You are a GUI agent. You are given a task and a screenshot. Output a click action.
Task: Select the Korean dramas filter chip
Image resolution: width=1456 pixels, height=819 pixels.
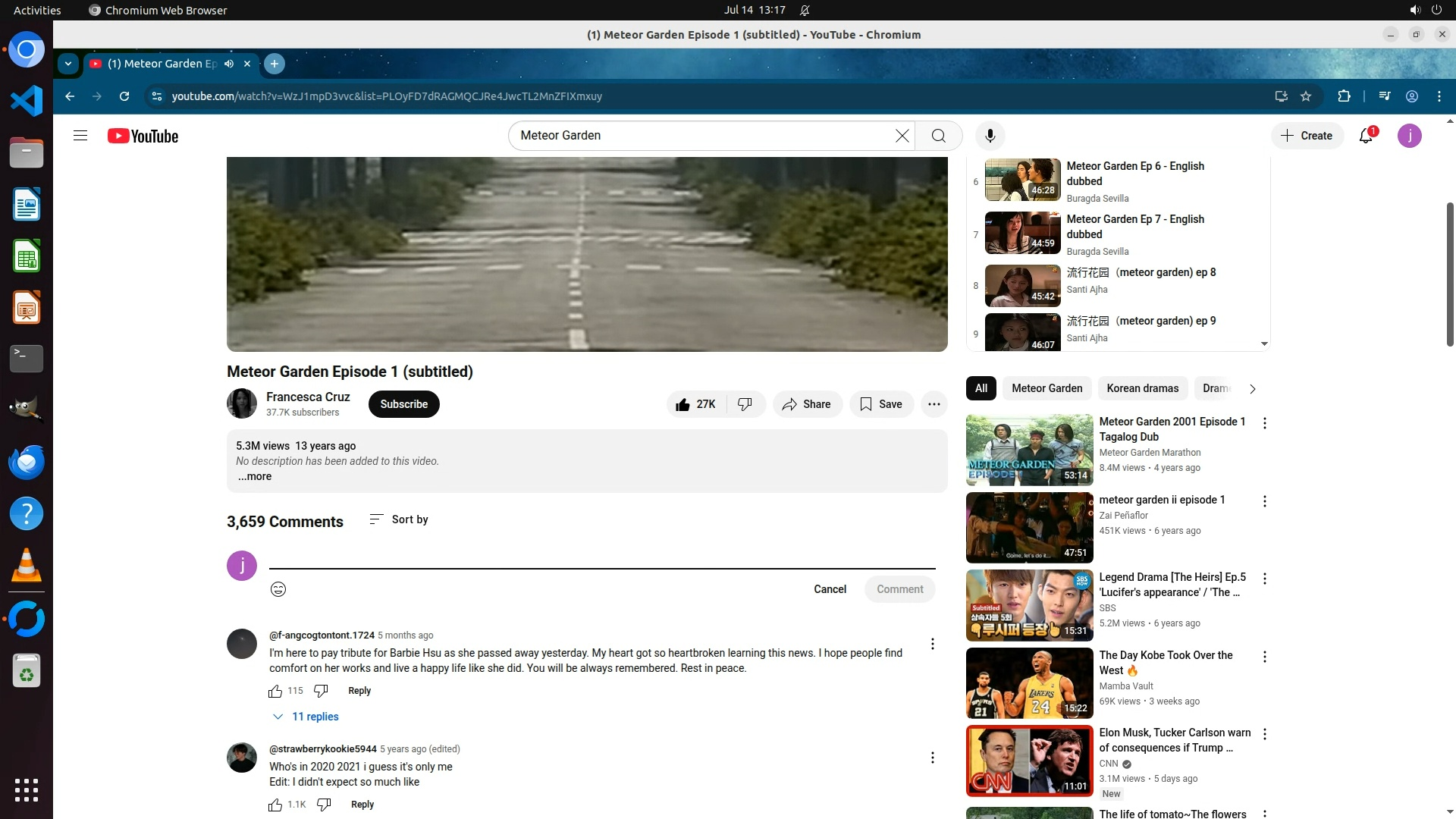pos(1142,388)
